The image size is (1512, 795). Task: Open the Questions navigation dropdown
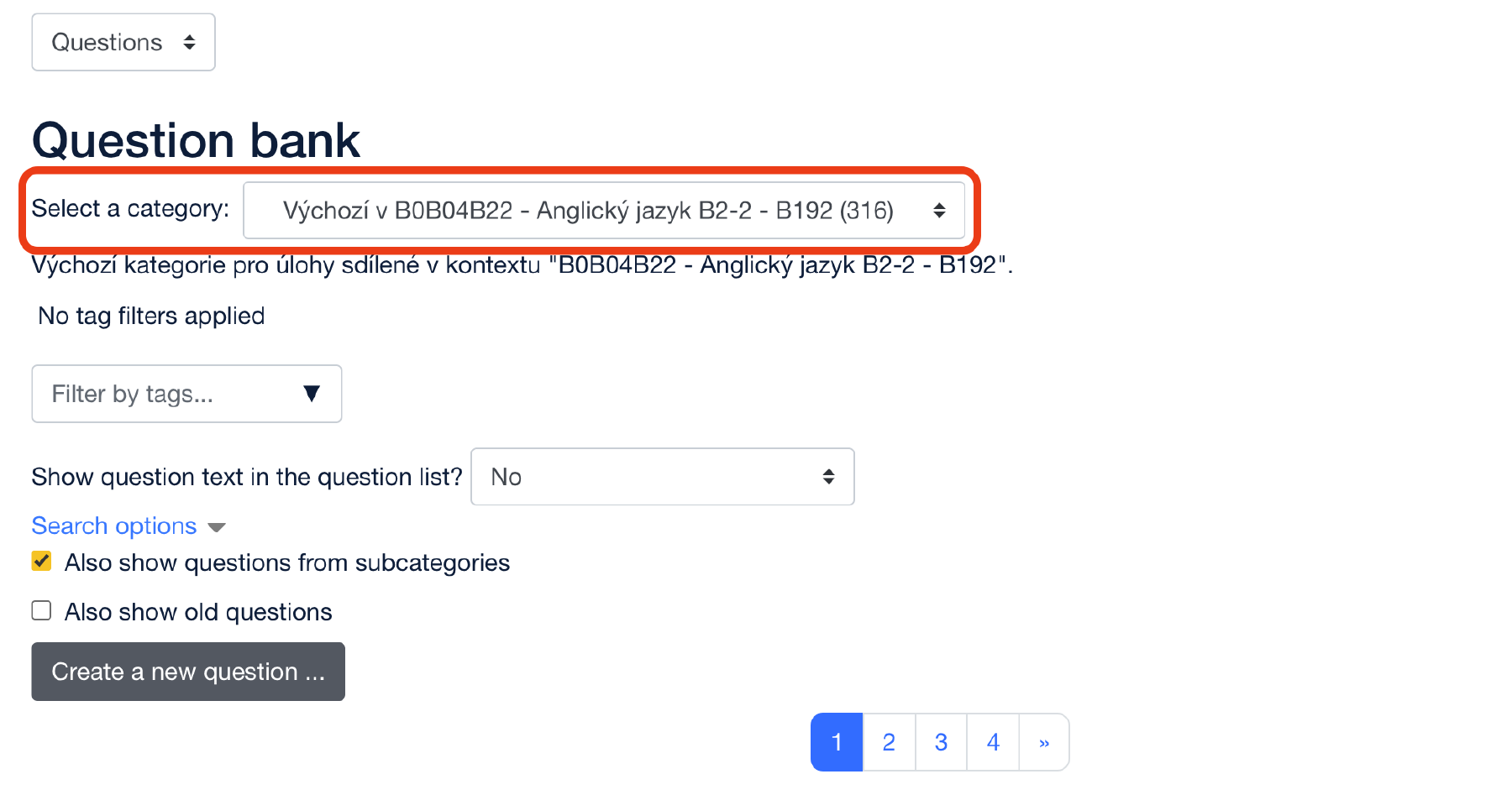coord(123,42)
